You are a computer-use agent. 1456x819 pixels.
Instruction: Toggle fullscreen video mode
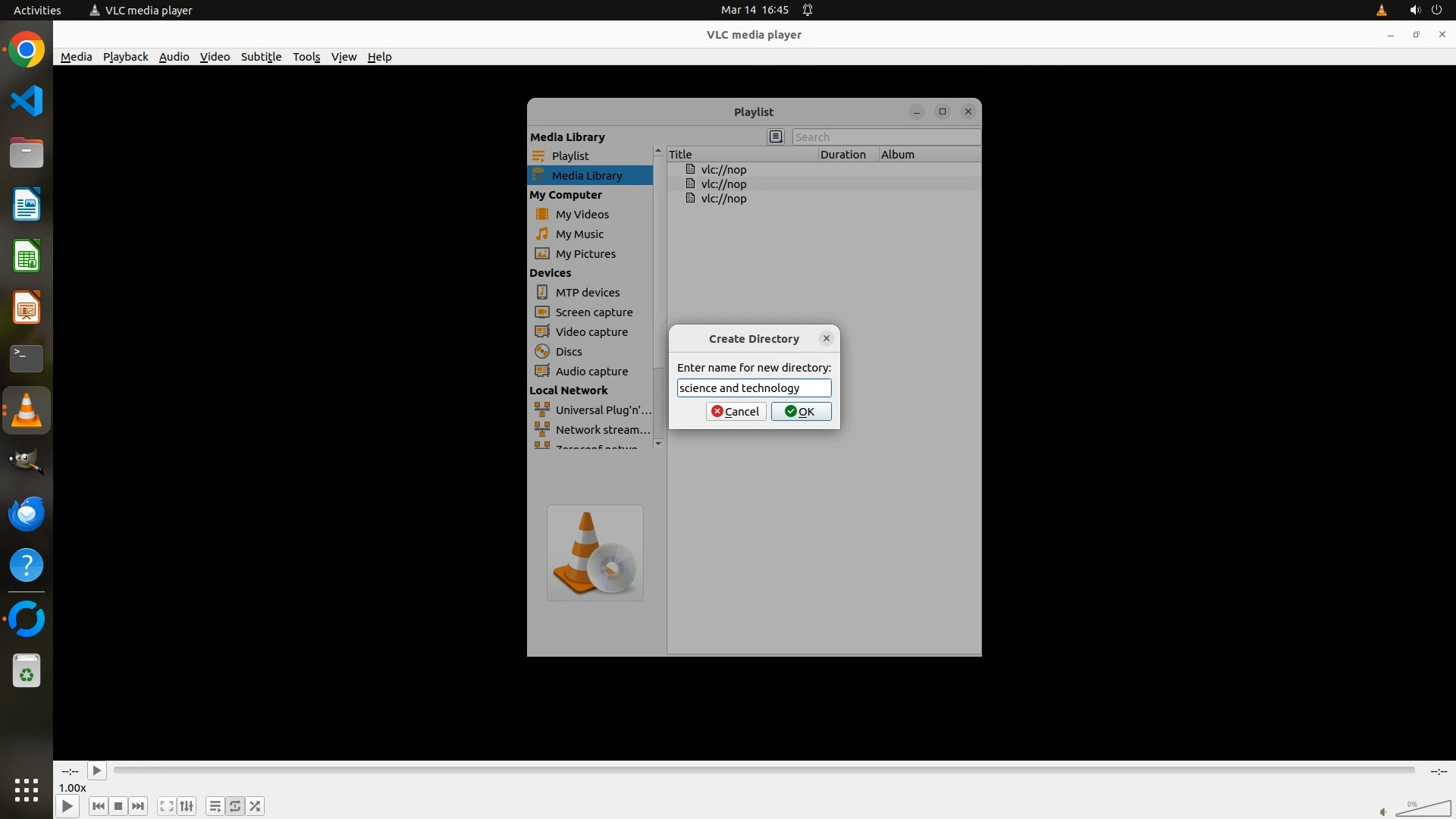pyautogui.click(x=166, y=806)
